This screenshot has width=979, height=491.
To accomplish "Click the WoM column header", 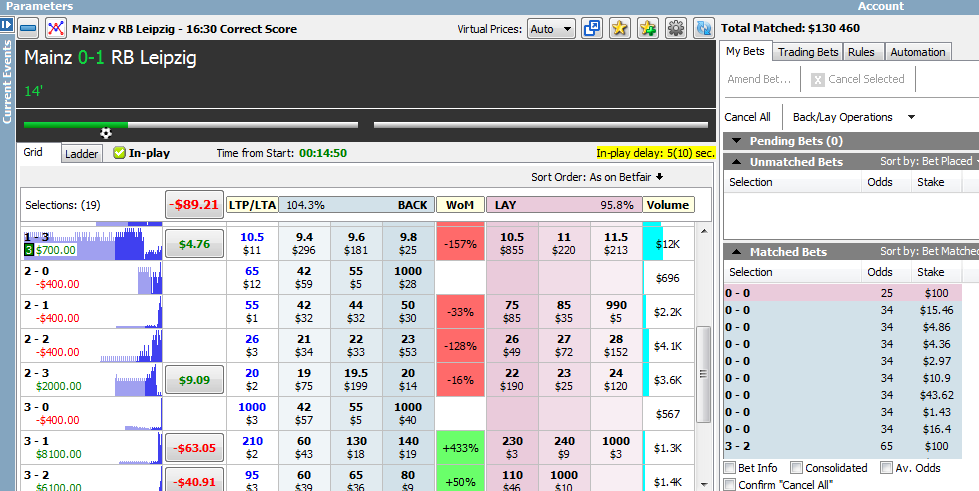I will coord(460,204).
